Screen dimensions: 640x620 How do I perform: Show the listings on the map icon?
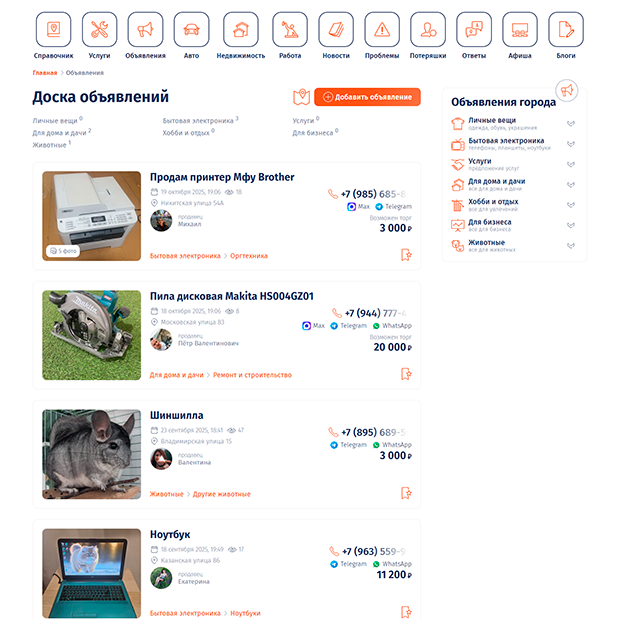[302, 97]
